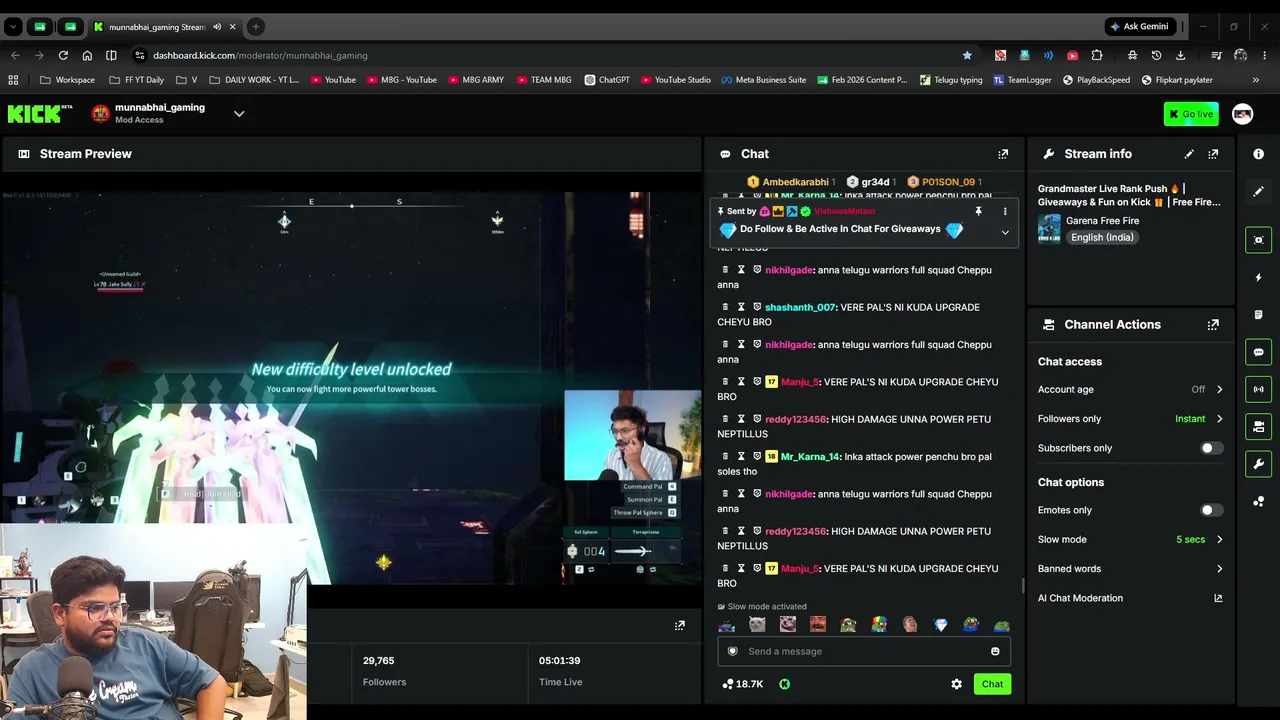Open the Workspace bookmarks folder
Image resolution: width=1280 pixels, height=720 pixels.
(68, 80)
